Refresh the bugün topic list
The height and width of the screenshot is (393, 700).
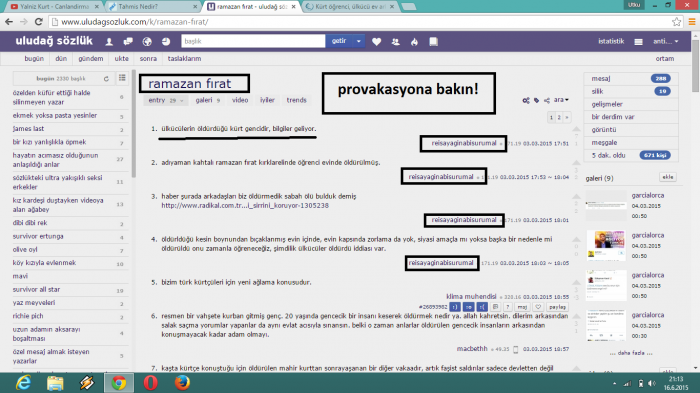tap(106, 79)
